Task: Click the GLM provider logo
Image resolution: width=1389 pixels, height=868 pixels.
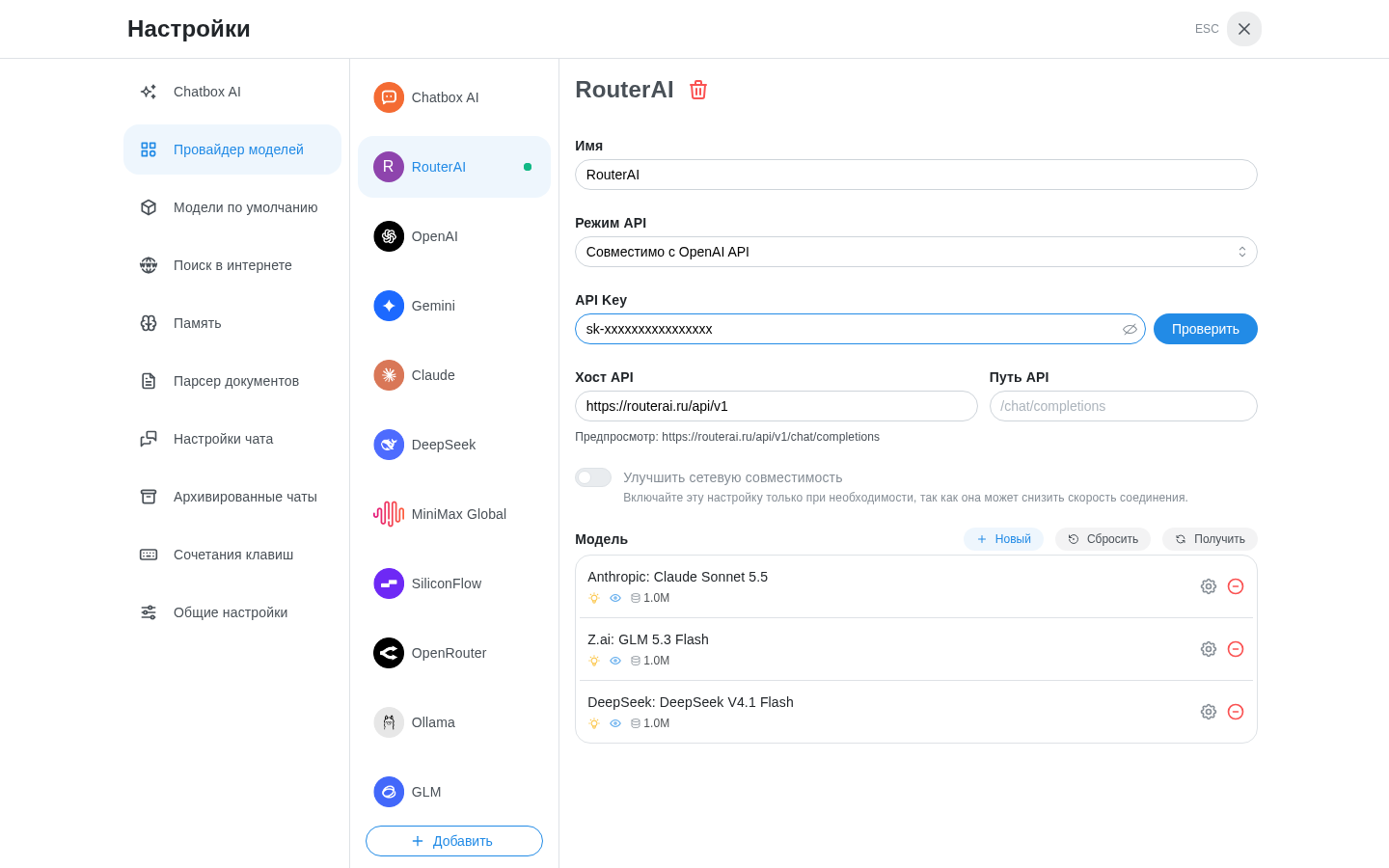Action: (x=389, y=792)
